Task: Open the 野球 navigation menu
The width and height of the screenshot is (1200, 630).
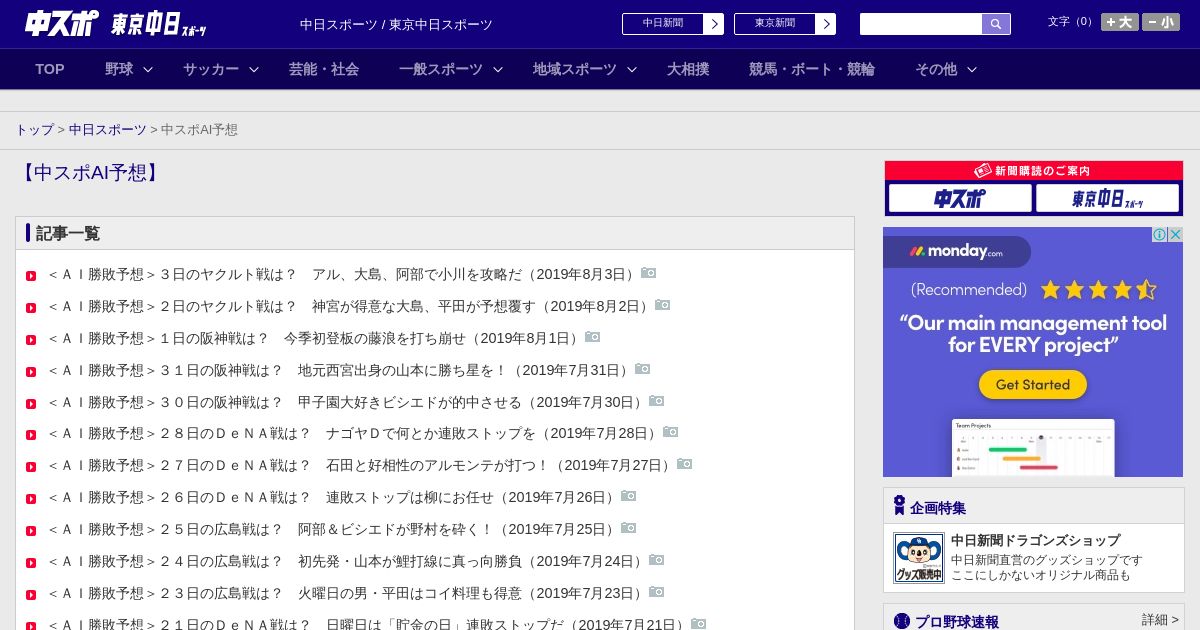Action: 119,69
